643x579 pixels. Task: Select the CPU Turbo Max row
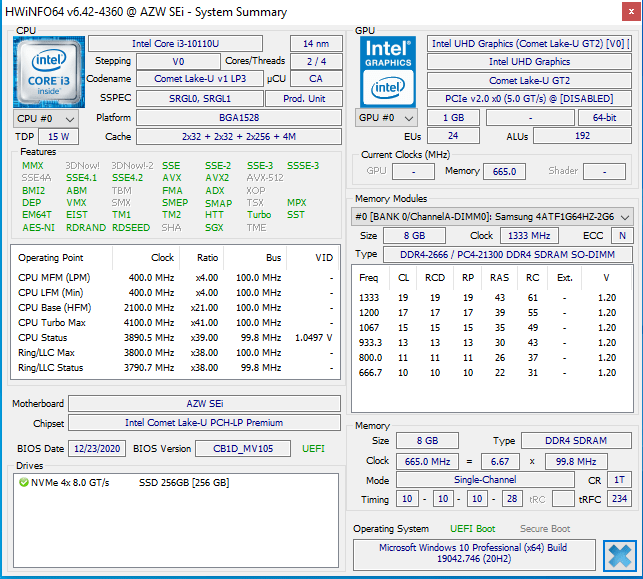pyautogui.click(x=176, y=323)
